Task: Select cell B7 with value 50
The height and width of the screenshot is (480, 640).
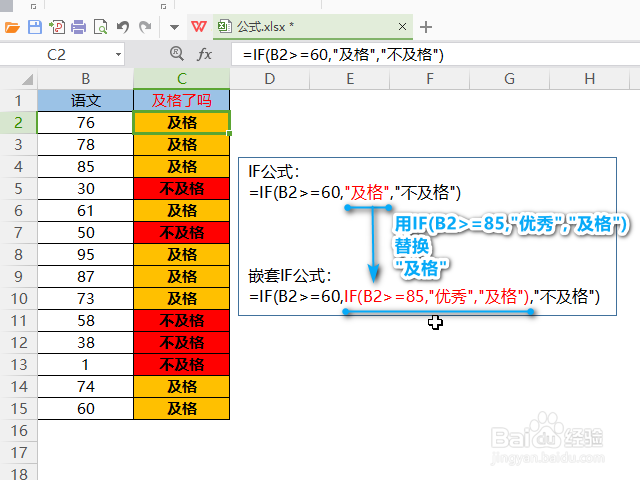Action: pyautogui.click(x=85, y=233)
